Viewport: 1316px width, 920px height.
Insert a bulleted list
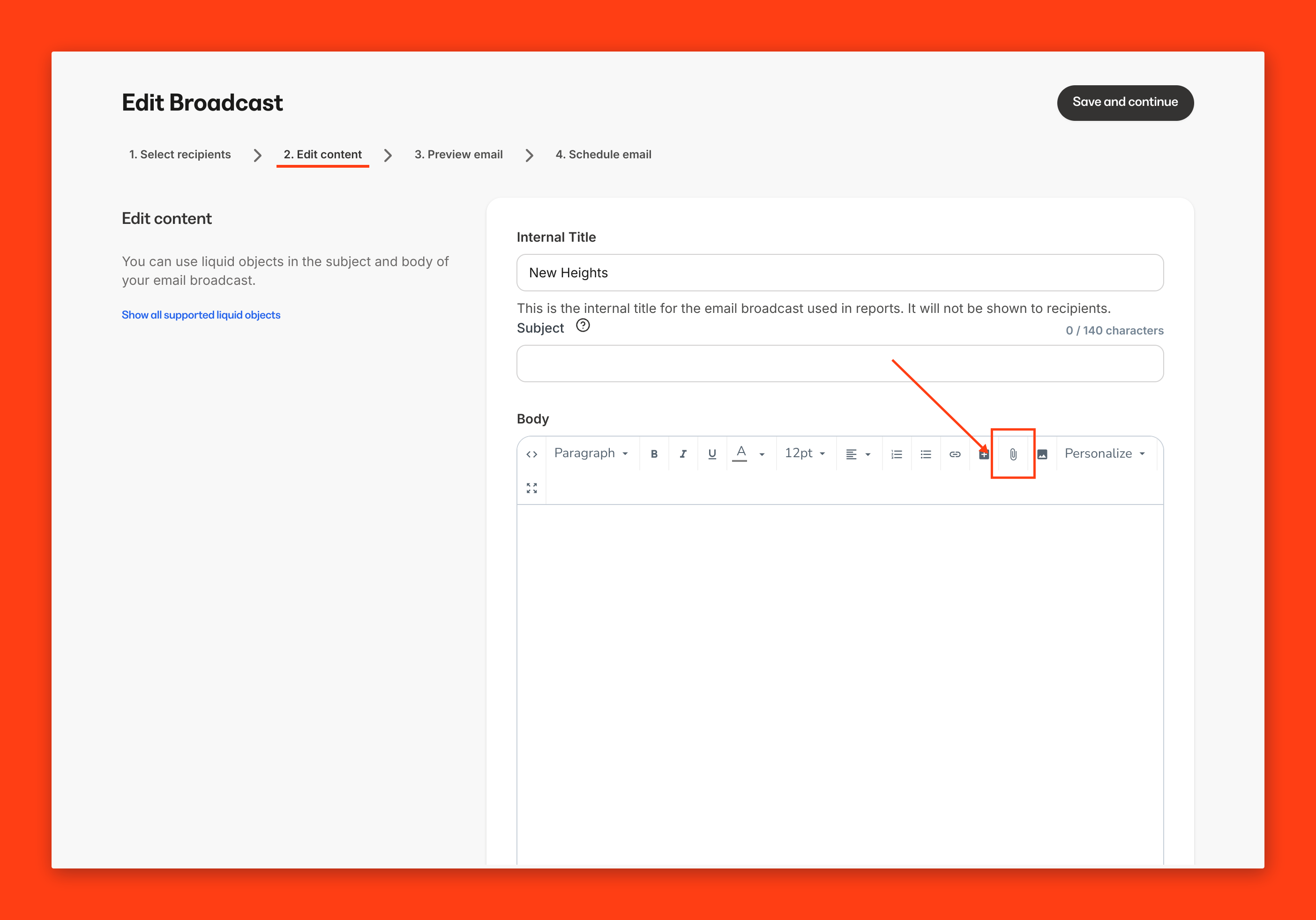(926, 454)
